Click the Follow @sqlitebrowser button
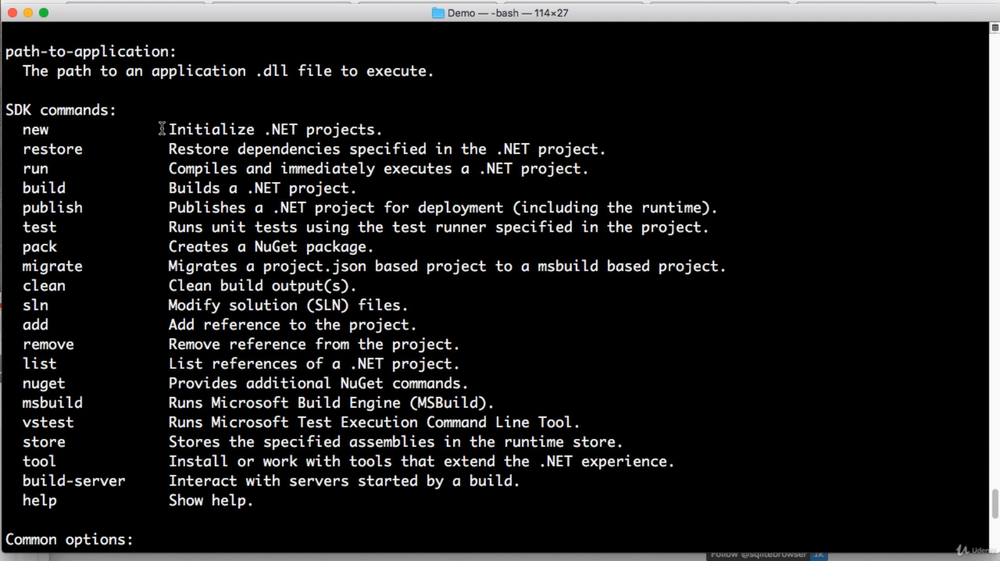 756,554
